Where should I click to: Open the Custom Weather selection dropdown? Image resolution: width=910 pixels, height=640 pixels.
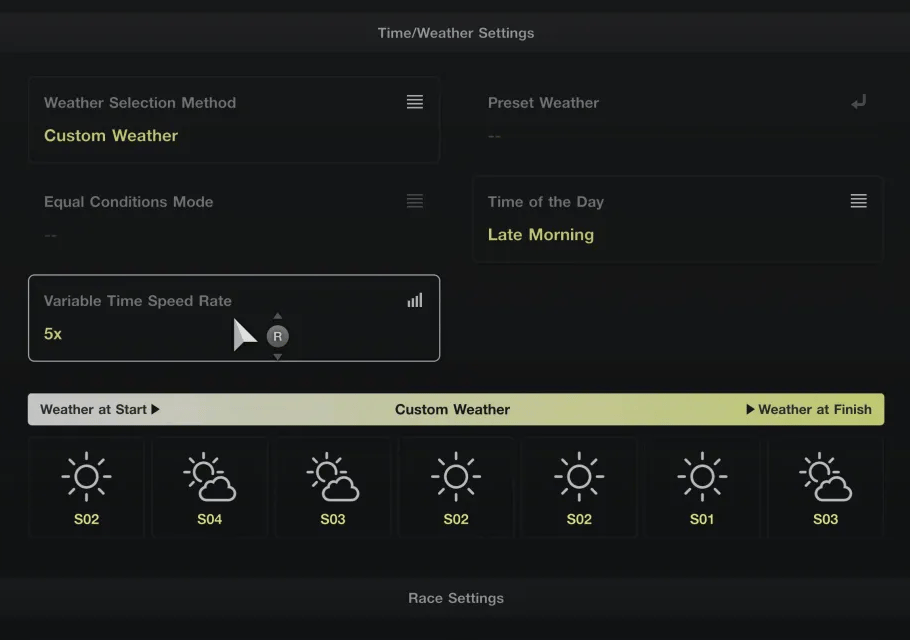click(234, 120)
